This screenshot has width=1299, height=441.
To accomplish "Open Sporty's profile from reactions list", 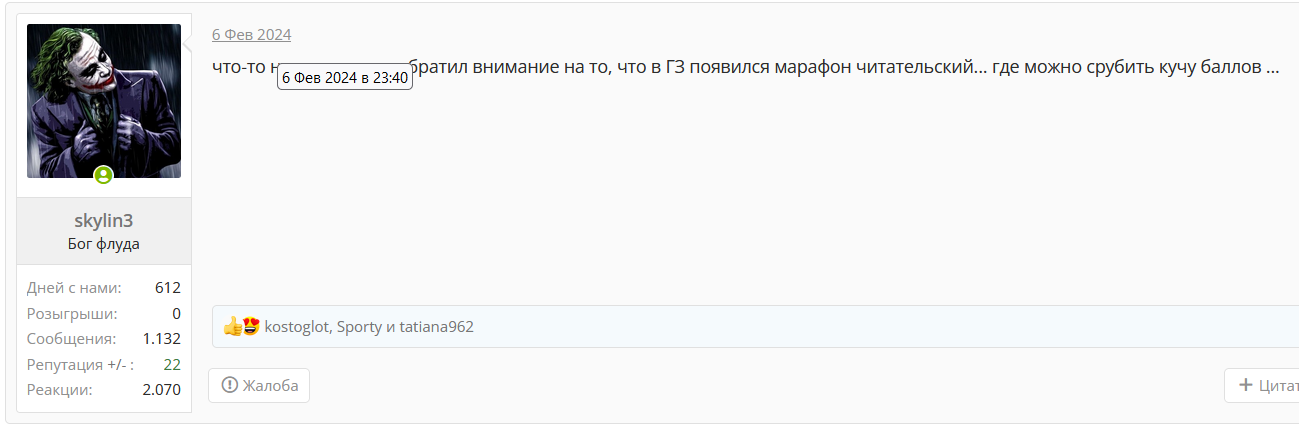I will [359, 327].
